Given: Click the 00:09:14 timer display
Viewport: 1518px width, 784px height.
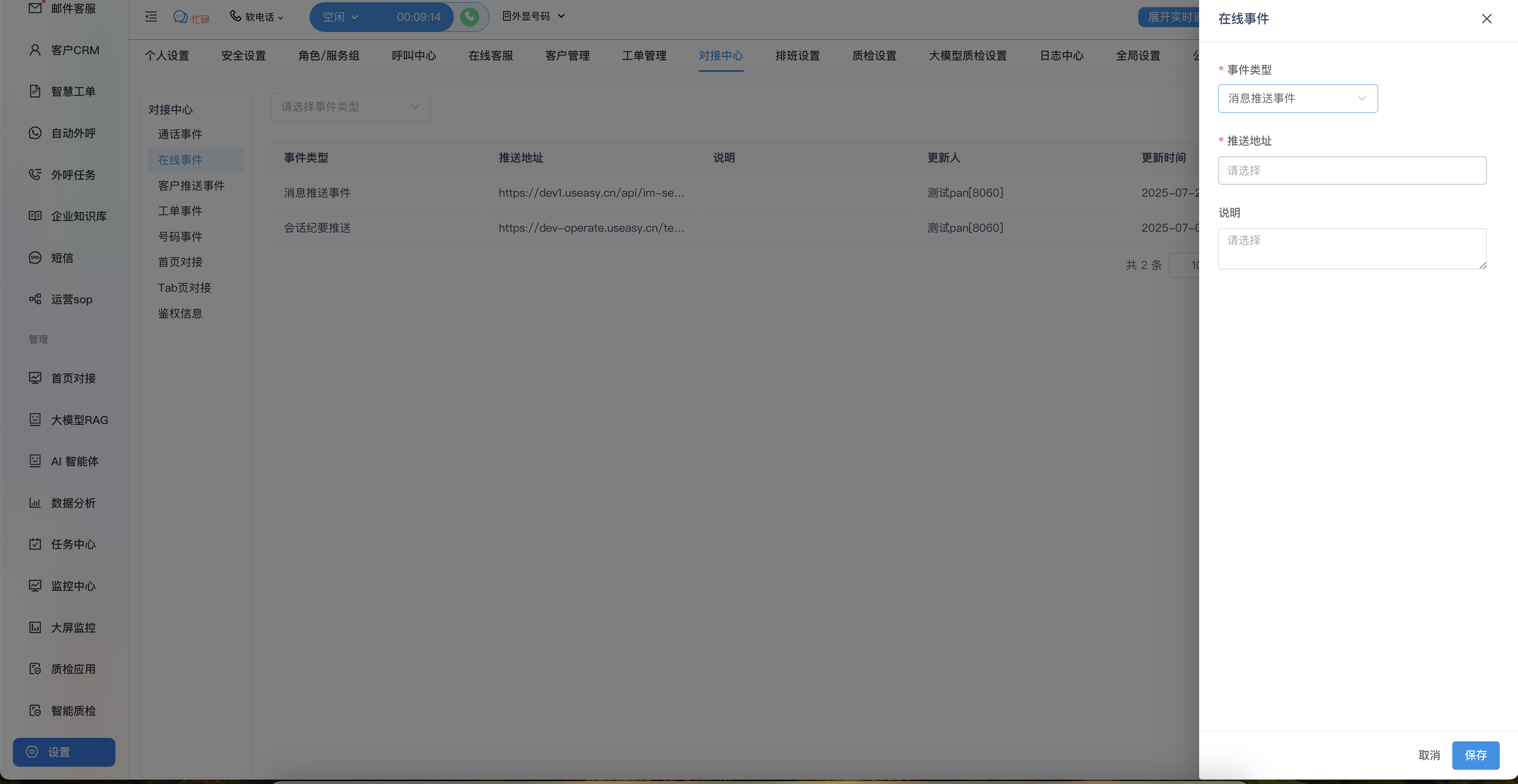Looking at the screenshot, I should [418, 17].
